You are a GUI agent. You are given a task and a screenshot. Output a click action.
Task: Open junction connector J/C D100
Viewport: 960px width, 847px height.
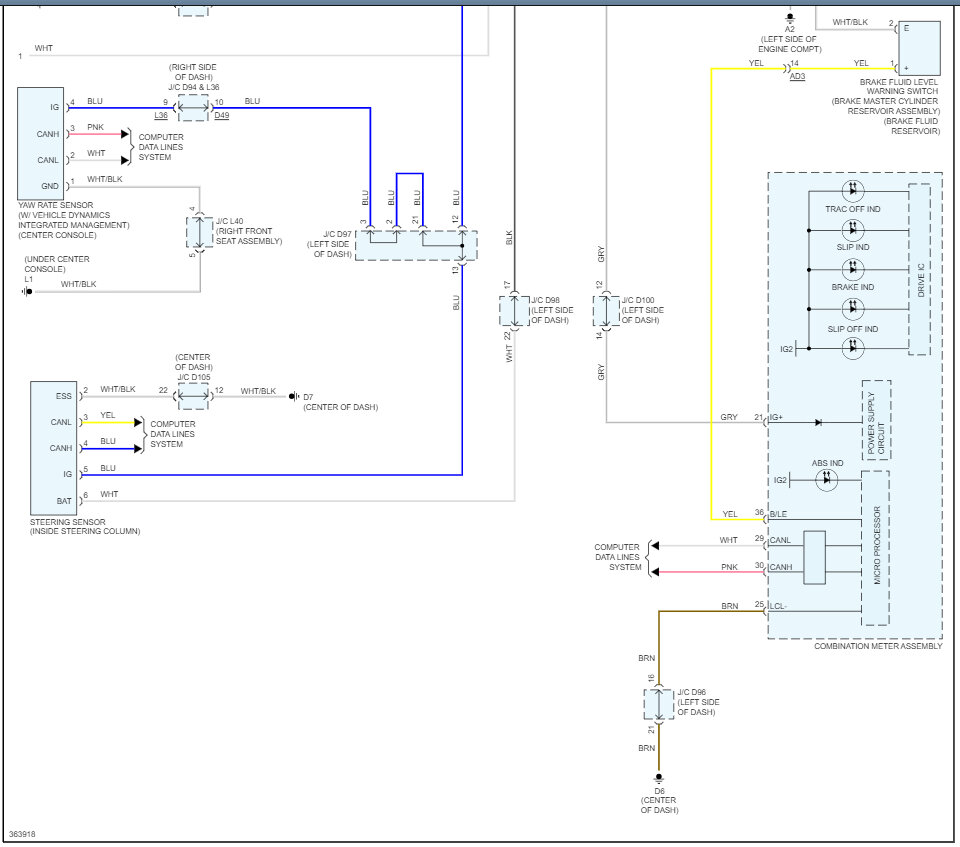608,310
